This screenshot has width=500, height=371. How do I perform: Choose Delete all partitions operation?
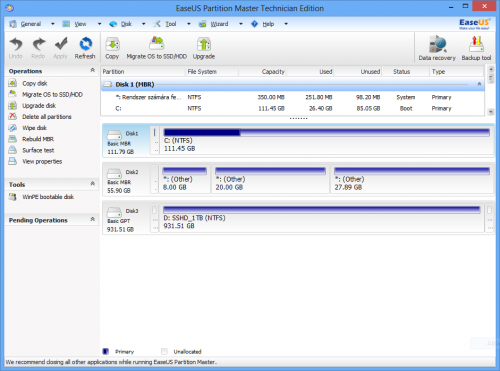click(47, 117)
